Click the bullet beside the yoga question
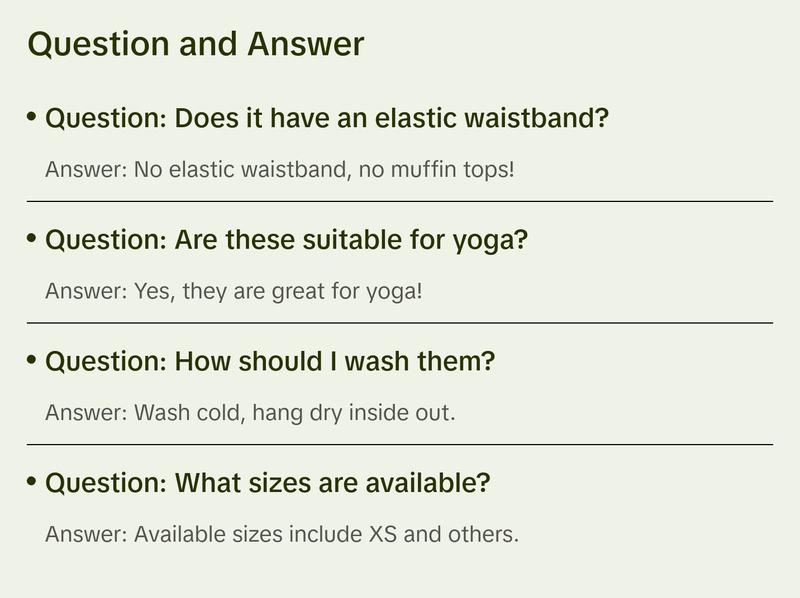Image resolution: width=800 pixels, height=598 pixels. coord(32,238)
